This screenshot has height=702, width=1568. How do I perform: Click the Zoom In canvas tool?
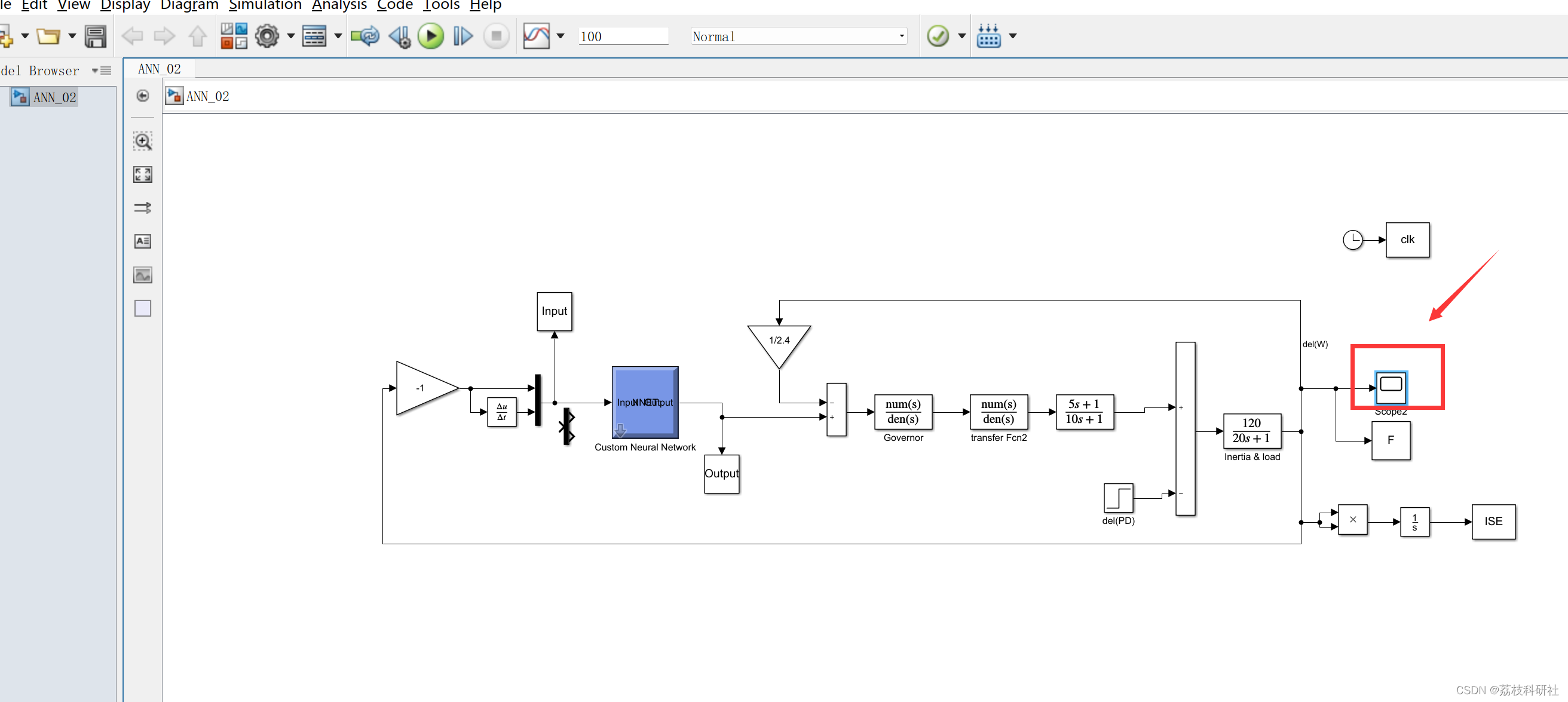coord(142,141)
